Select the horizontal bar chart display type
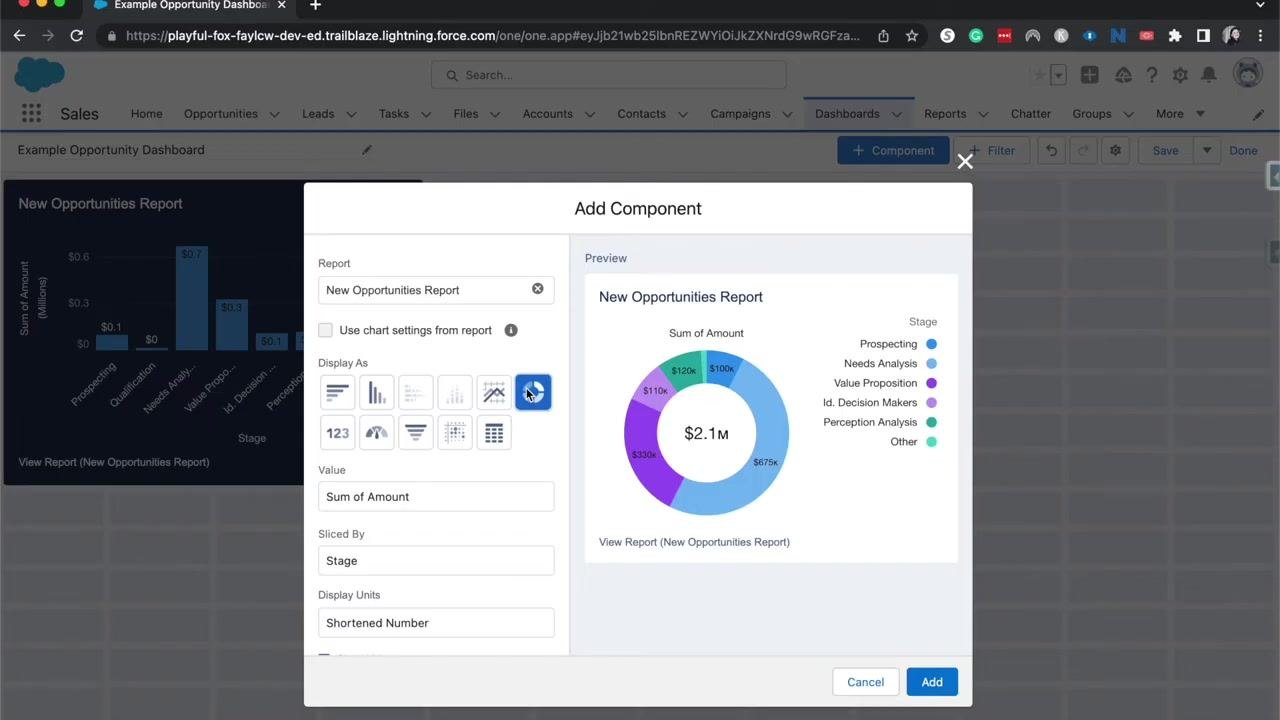This screenshot has width=1280, height=720. coord(338,393)
